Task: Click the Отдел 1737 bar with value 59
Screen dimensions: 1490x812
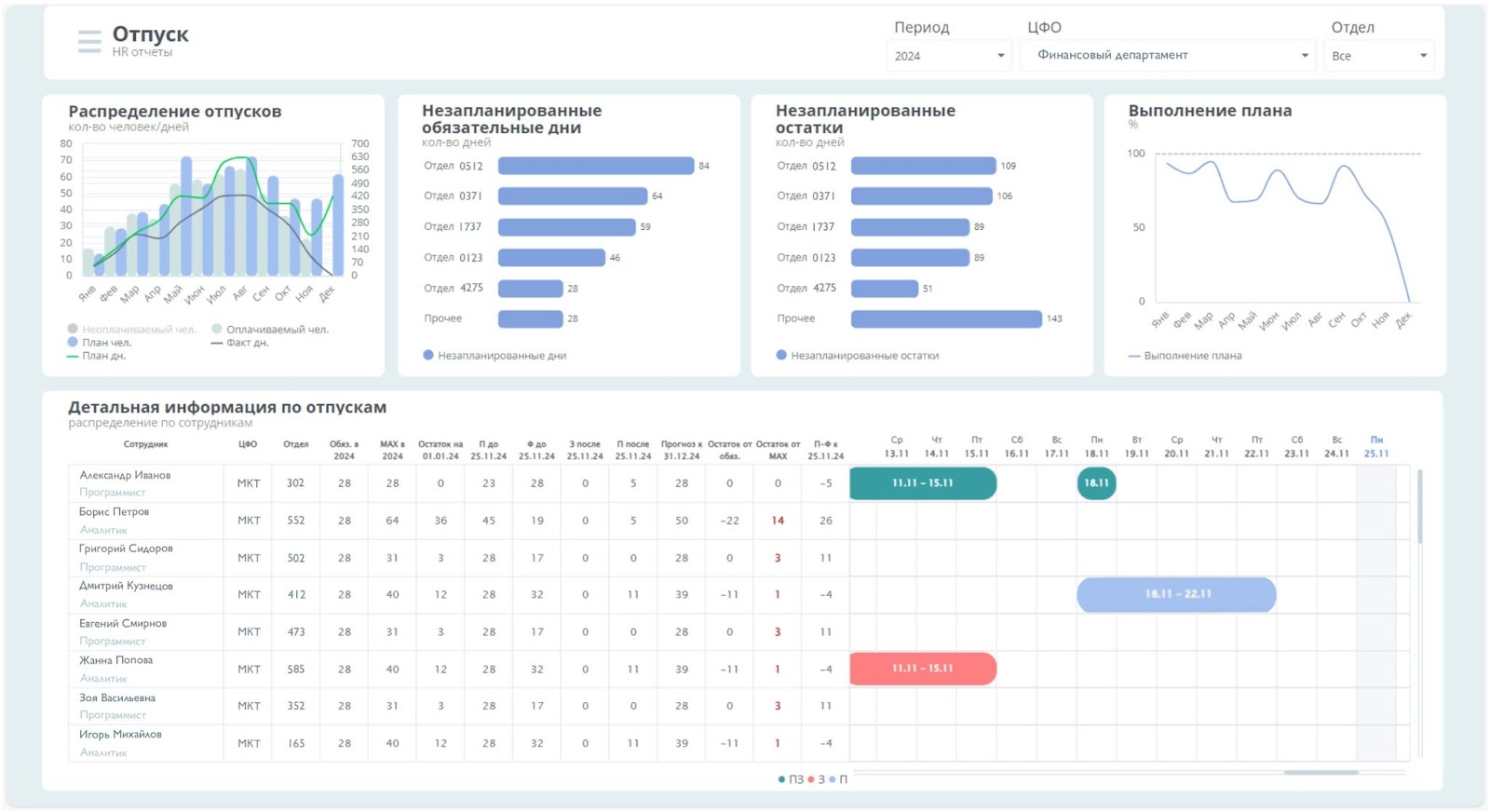Action: point(567,226)
